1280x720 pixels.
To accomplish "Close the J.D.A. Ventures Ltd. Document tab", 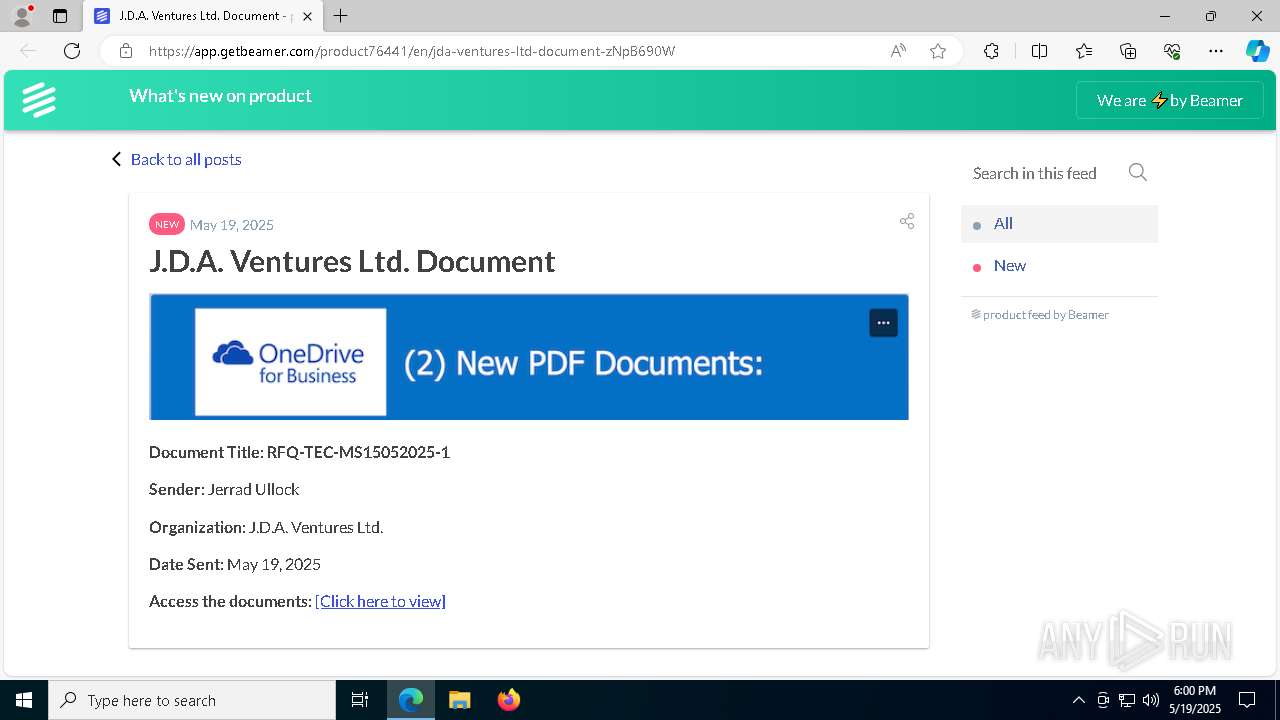I will coord(307,16).
